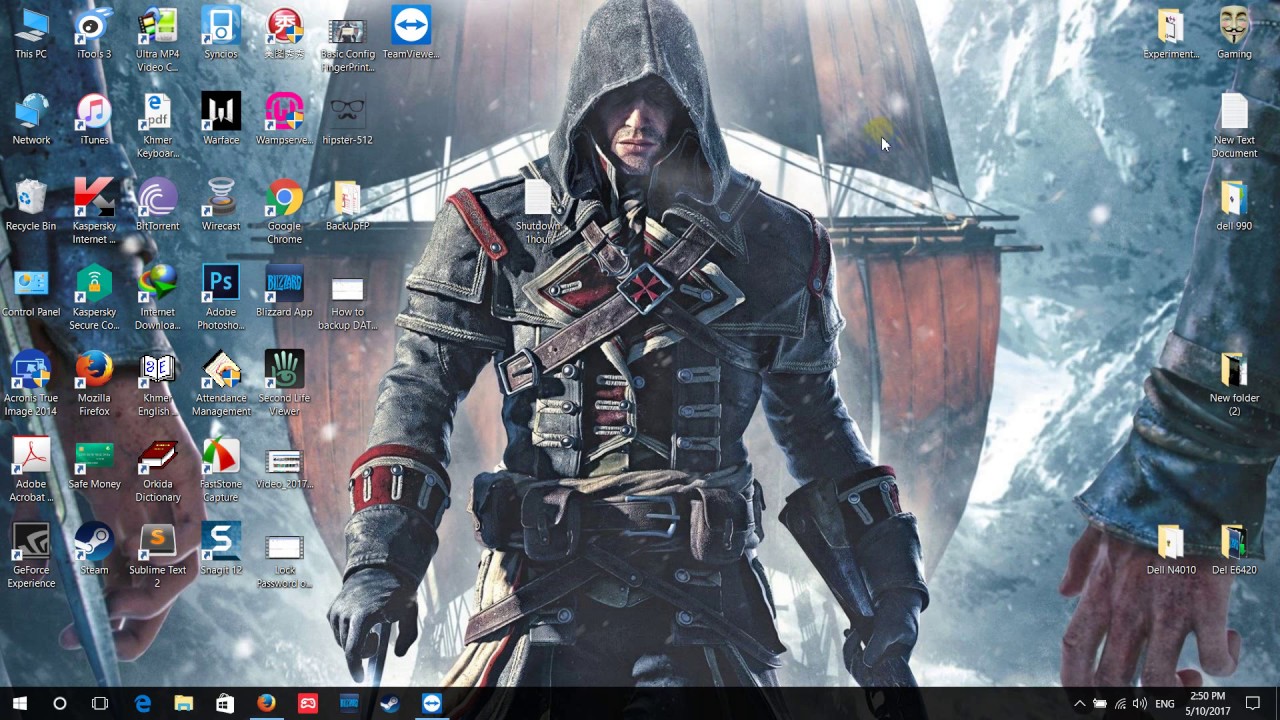Select the hipster-512 image file

click(347, 119)
